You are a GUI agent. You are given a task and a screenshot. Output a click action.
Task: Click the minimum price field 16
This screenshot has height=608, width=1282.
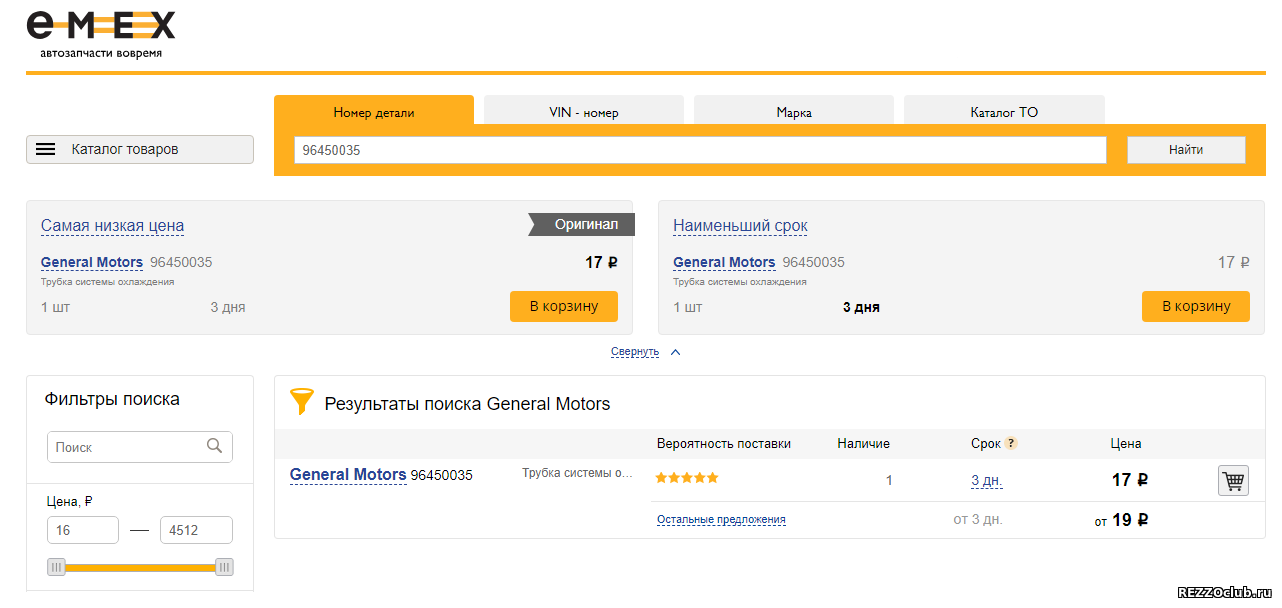point(83,531)
